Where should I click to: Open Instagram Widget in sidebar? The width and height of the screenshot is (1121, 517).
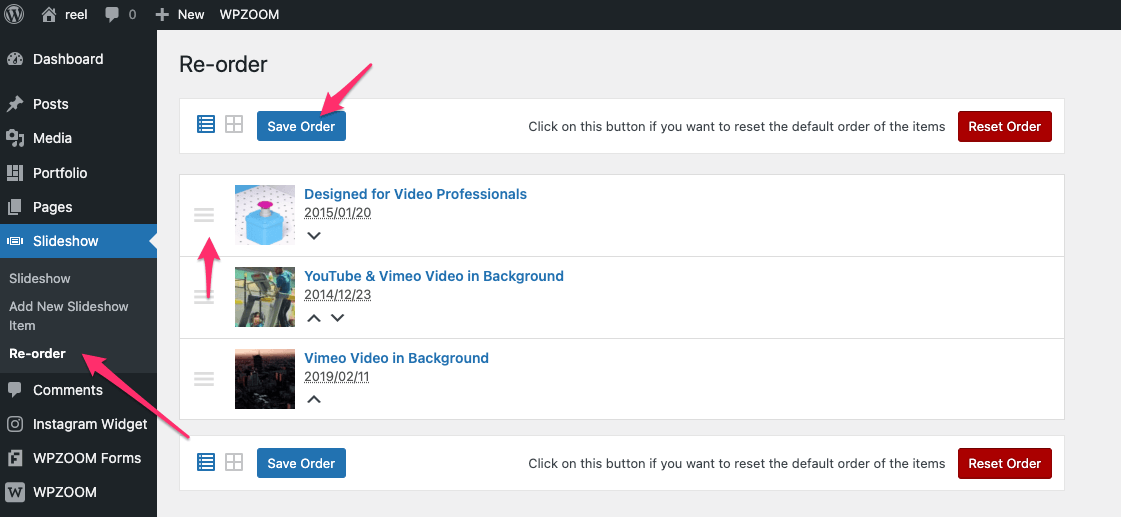[89, 424]
